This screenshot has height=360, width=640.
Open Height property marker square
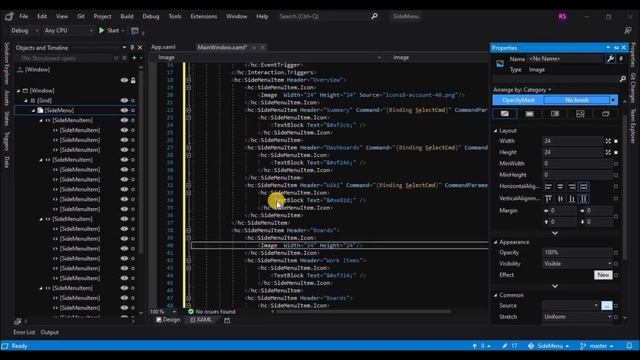click(616, 152)
